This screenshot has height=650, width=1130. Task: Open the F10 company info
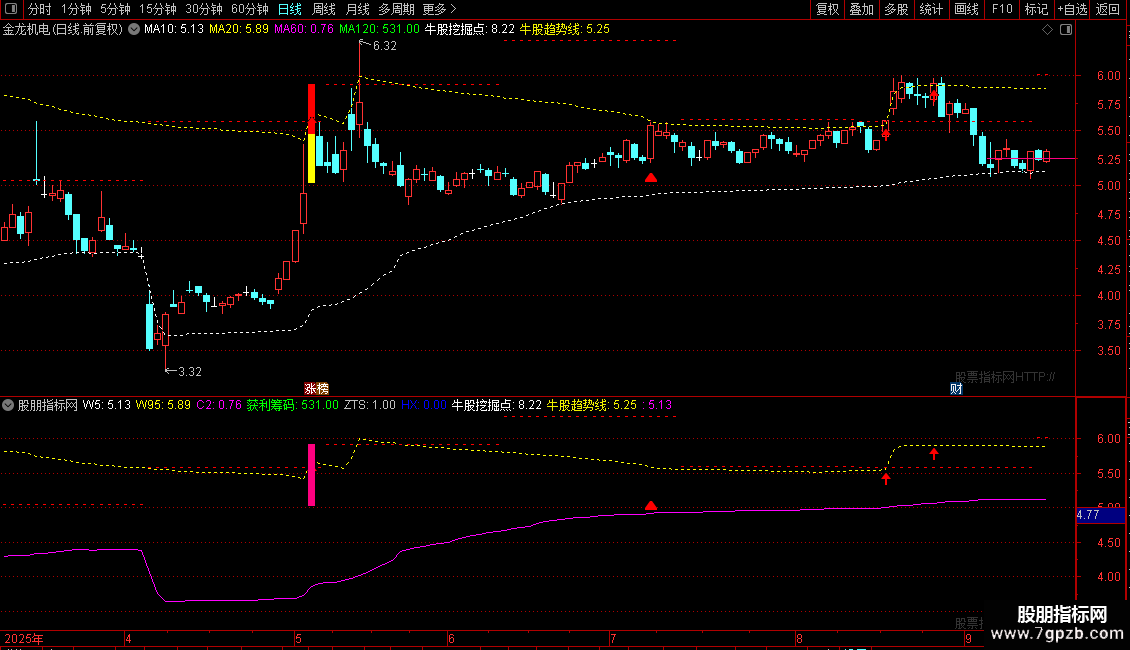[x=1002, y=9]
